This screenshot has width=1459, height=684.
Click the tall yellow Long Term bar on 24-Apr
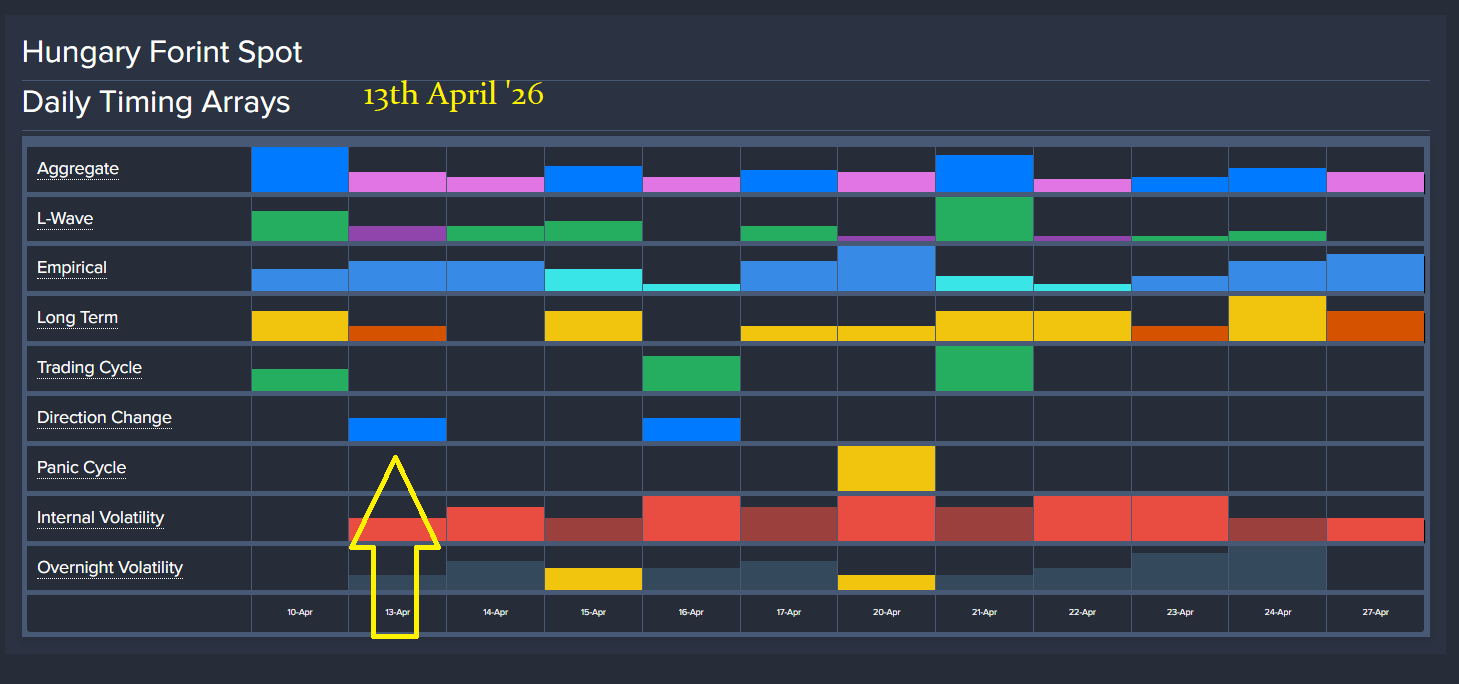click(1277, 319)
